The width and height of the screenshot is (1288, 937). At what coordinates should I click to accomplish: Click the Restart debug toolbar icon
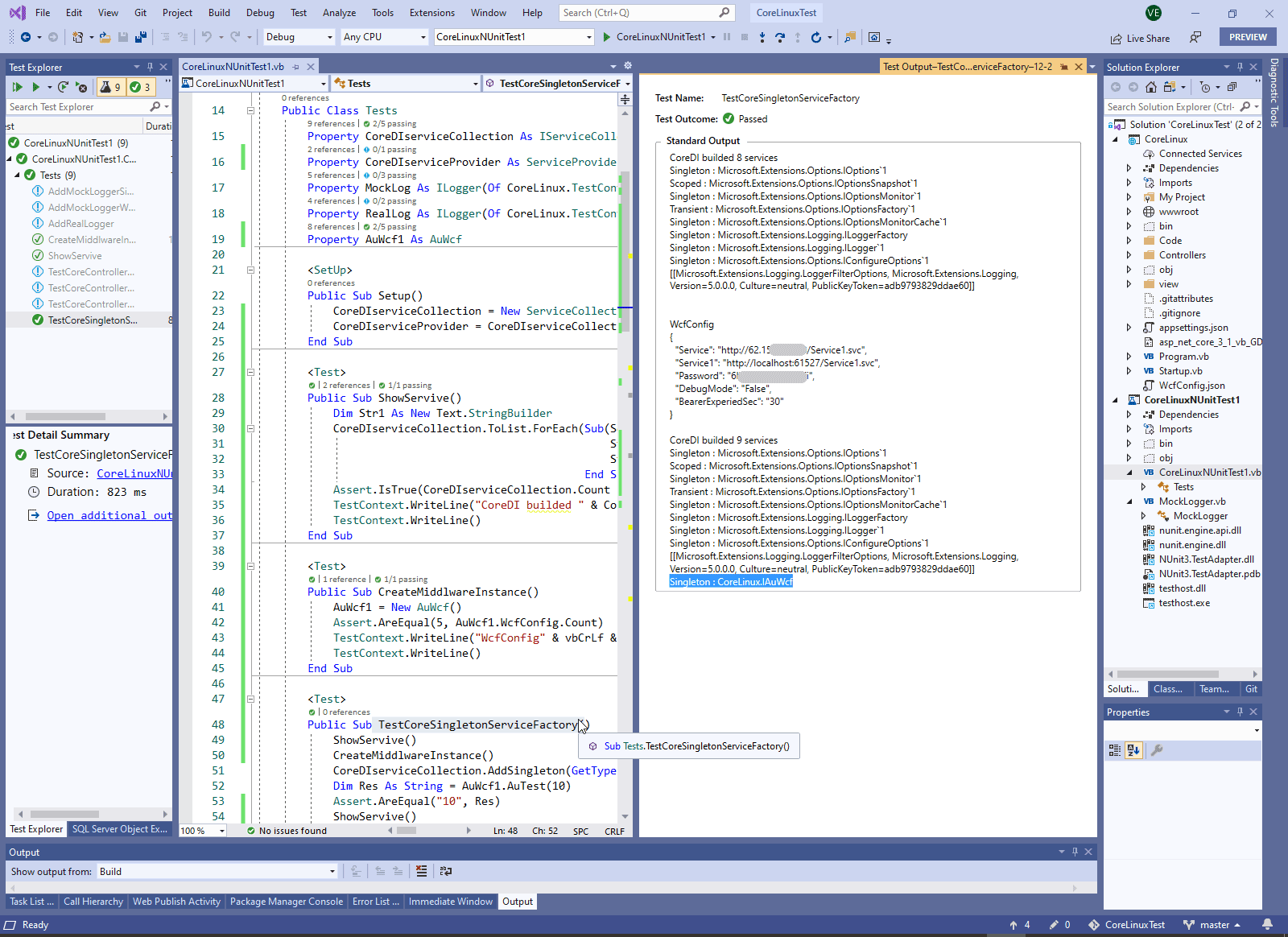point(816,37)
